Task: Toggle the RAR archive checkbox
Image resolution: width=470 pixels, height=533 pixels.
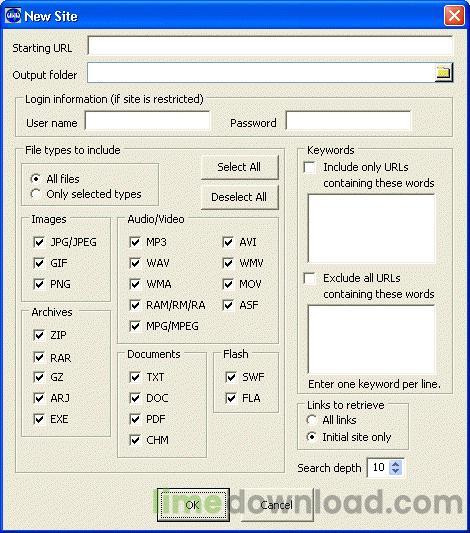Action: point(39,357)
